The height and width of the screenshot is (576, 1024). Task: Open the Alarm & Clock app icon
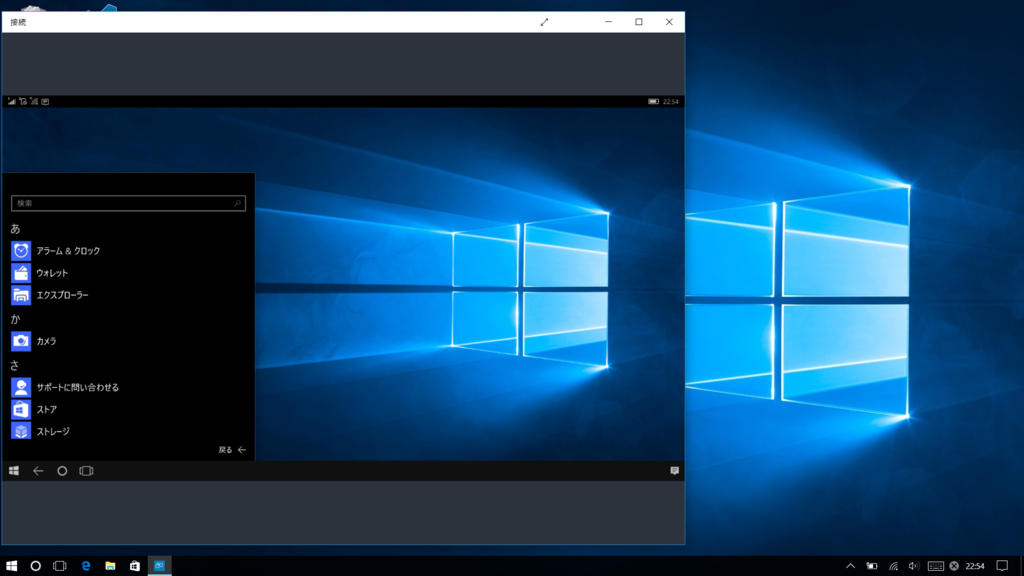(21, 251)
